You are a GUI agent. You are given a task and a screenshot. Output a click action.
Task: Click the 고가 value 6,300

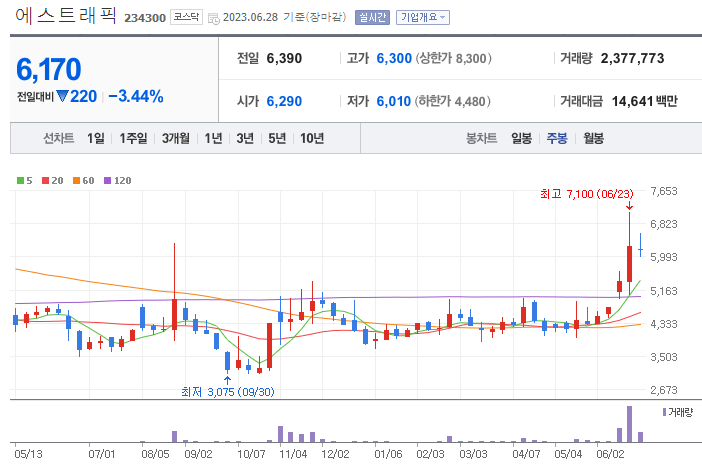tap(394, 58)
